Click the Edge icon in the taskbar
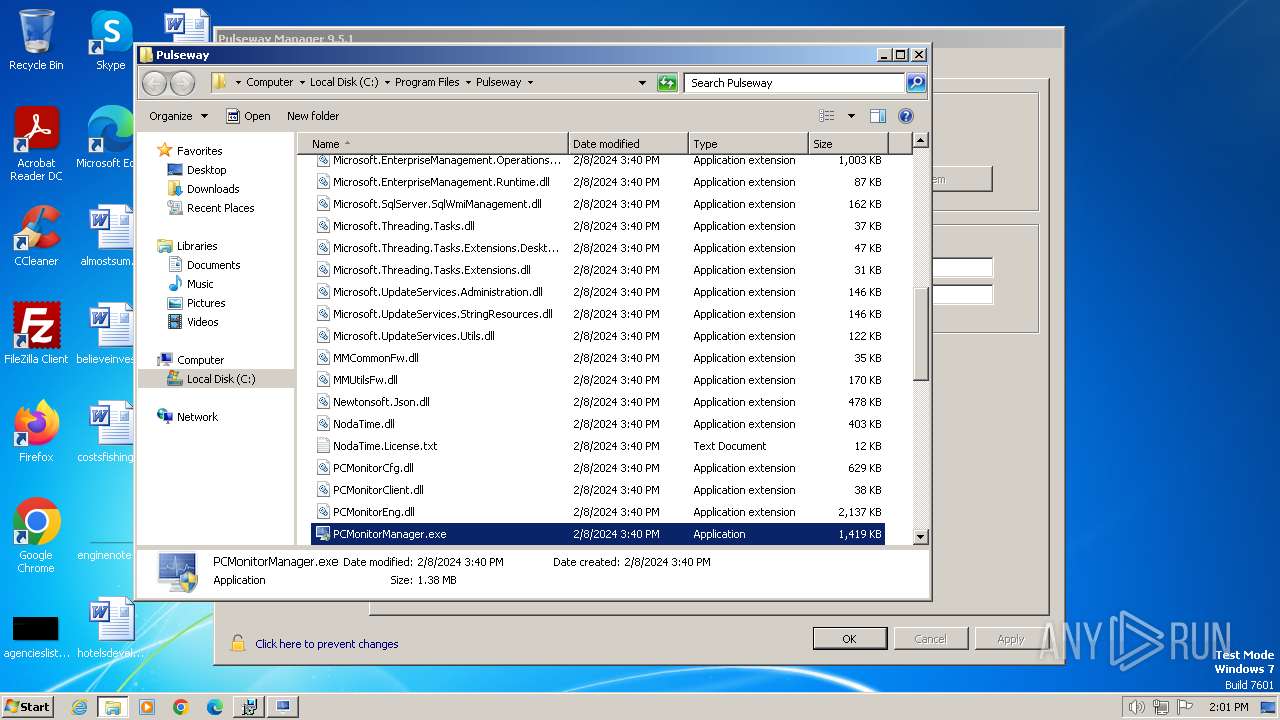Image resolution: width=1280 pixels, height=720 pixels. point(215,707)
